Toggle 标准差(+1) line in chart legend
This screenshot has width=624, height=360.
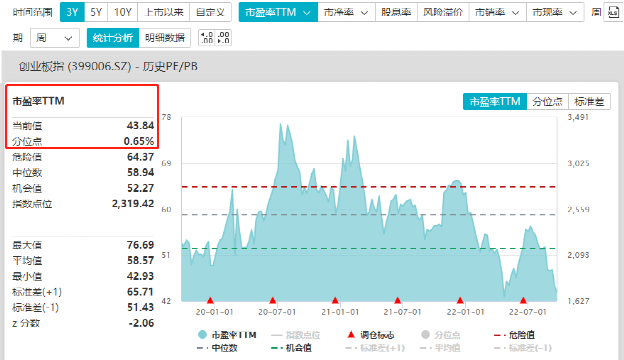pyautogui.click(x=375, y=348)
